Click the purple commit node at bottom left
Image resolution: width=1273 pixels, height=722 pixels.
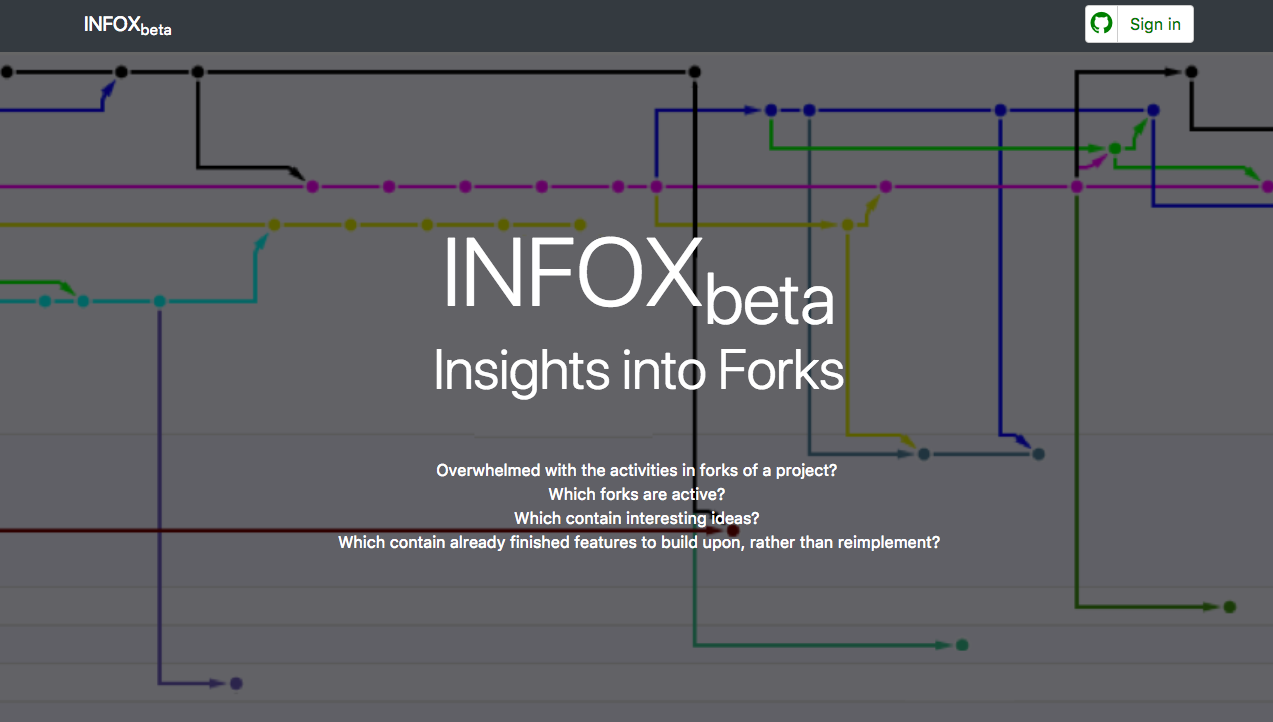click(236, 684)
